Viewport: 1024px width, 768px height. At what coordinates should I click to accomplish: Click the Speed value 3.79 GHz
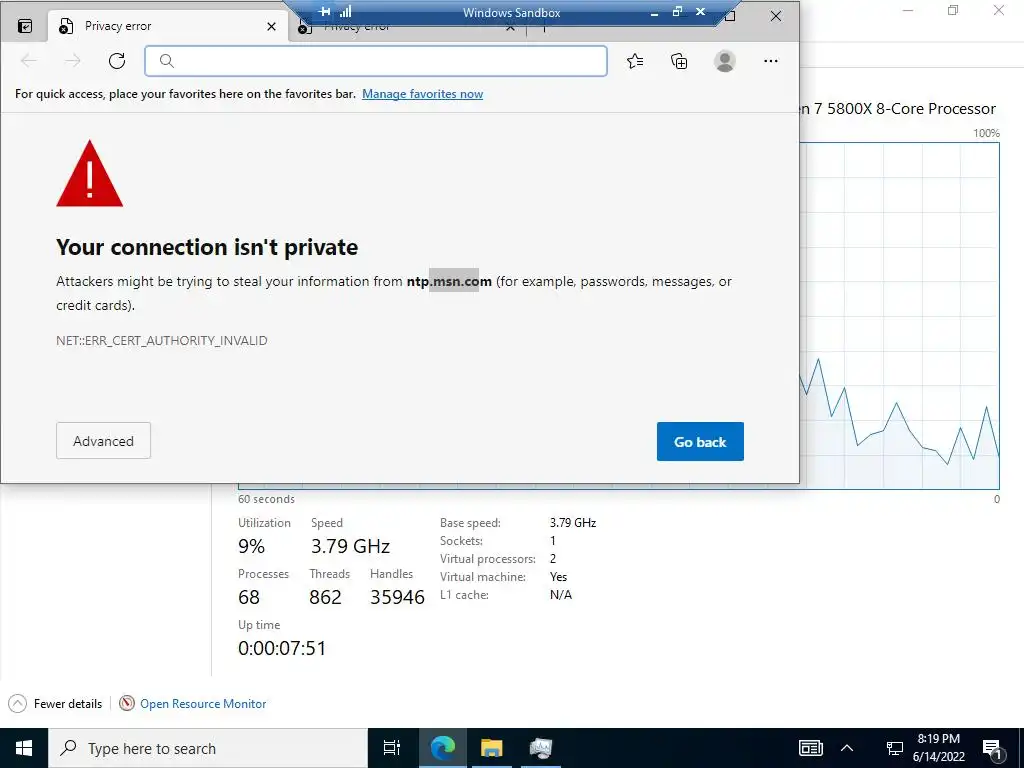[350, 546]
